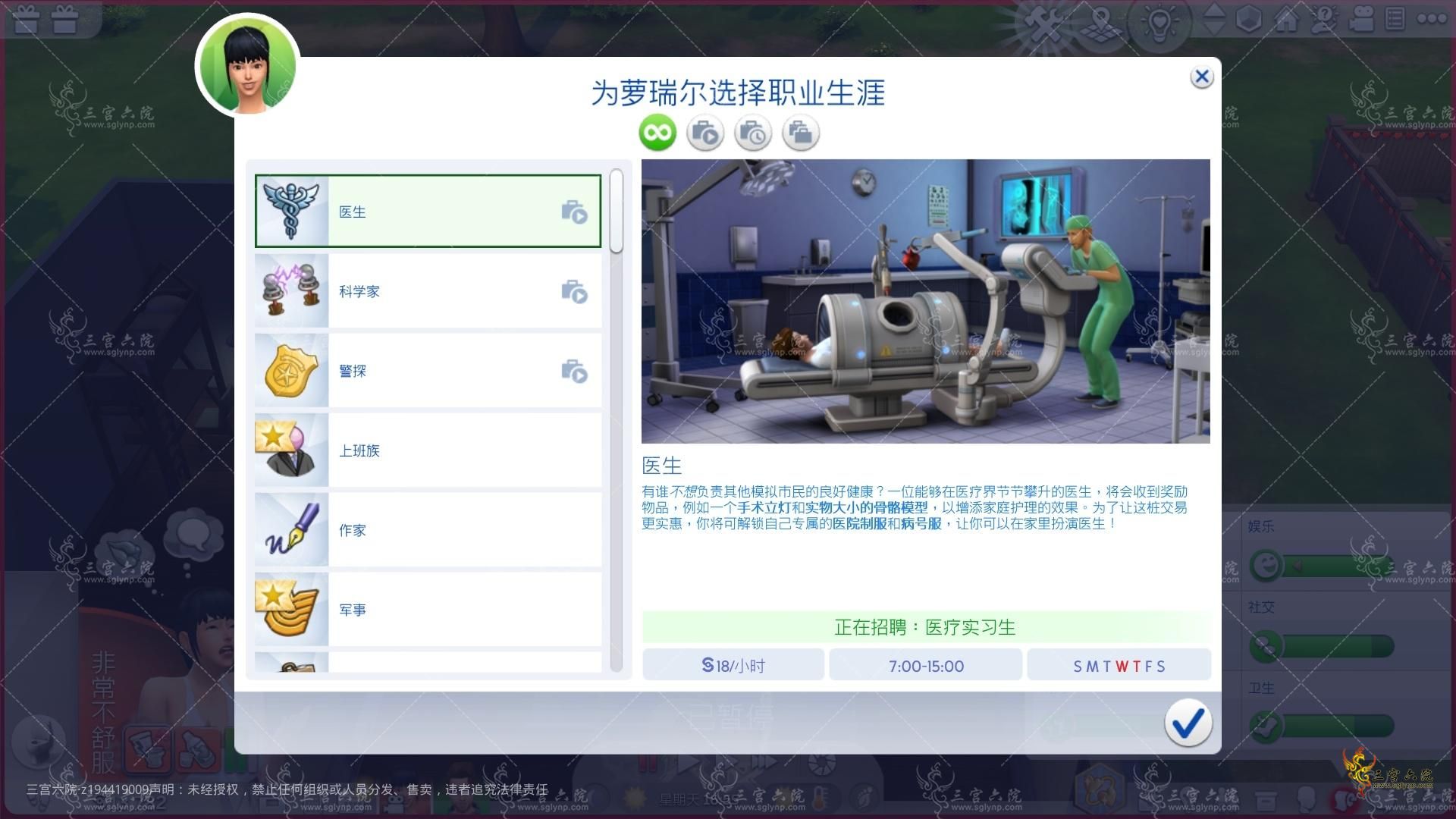Click the first gift box icon
The image size is (1456, 819).
tap(27, 20)
